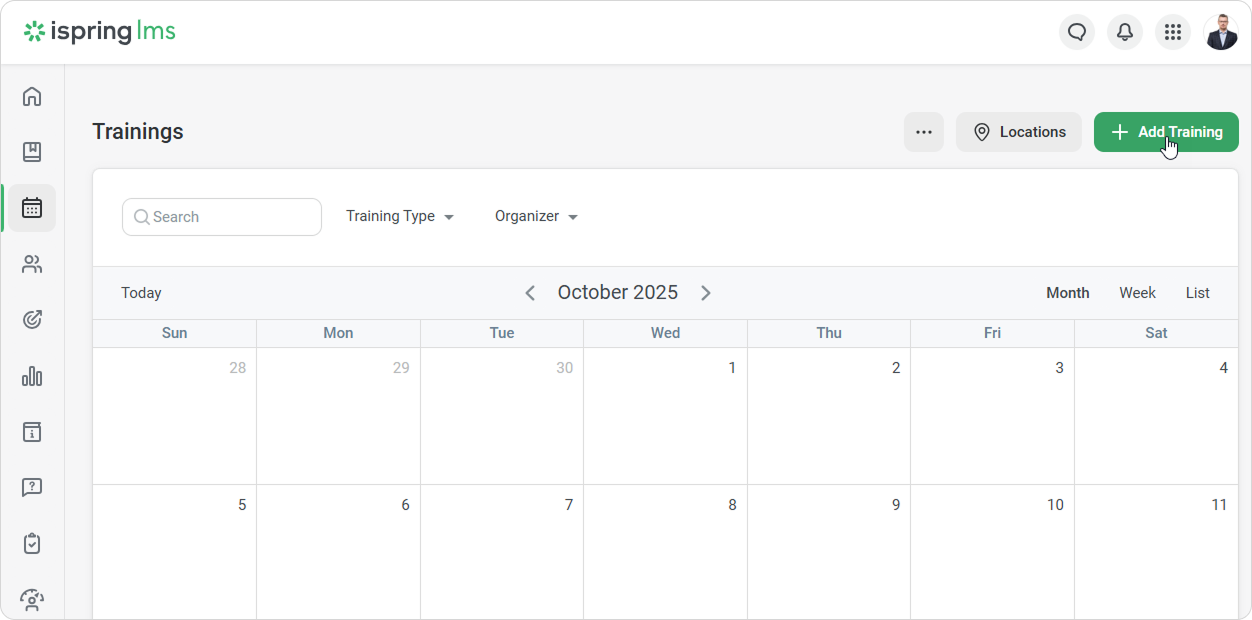Screen dimensions: 1252x620
Task: Open the Home icon in sidebar
Action: click(32, 97)
